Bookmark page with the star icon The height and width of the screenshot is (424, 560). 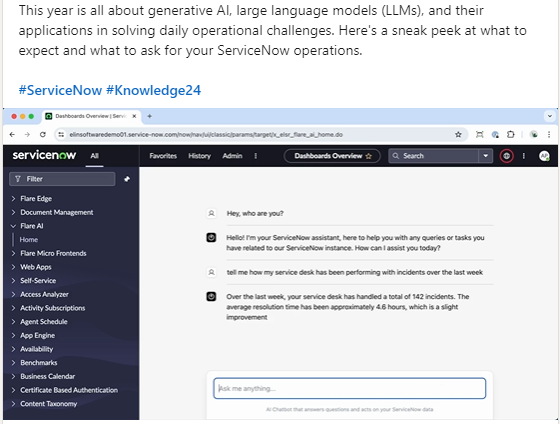click(x=458, y=135)
